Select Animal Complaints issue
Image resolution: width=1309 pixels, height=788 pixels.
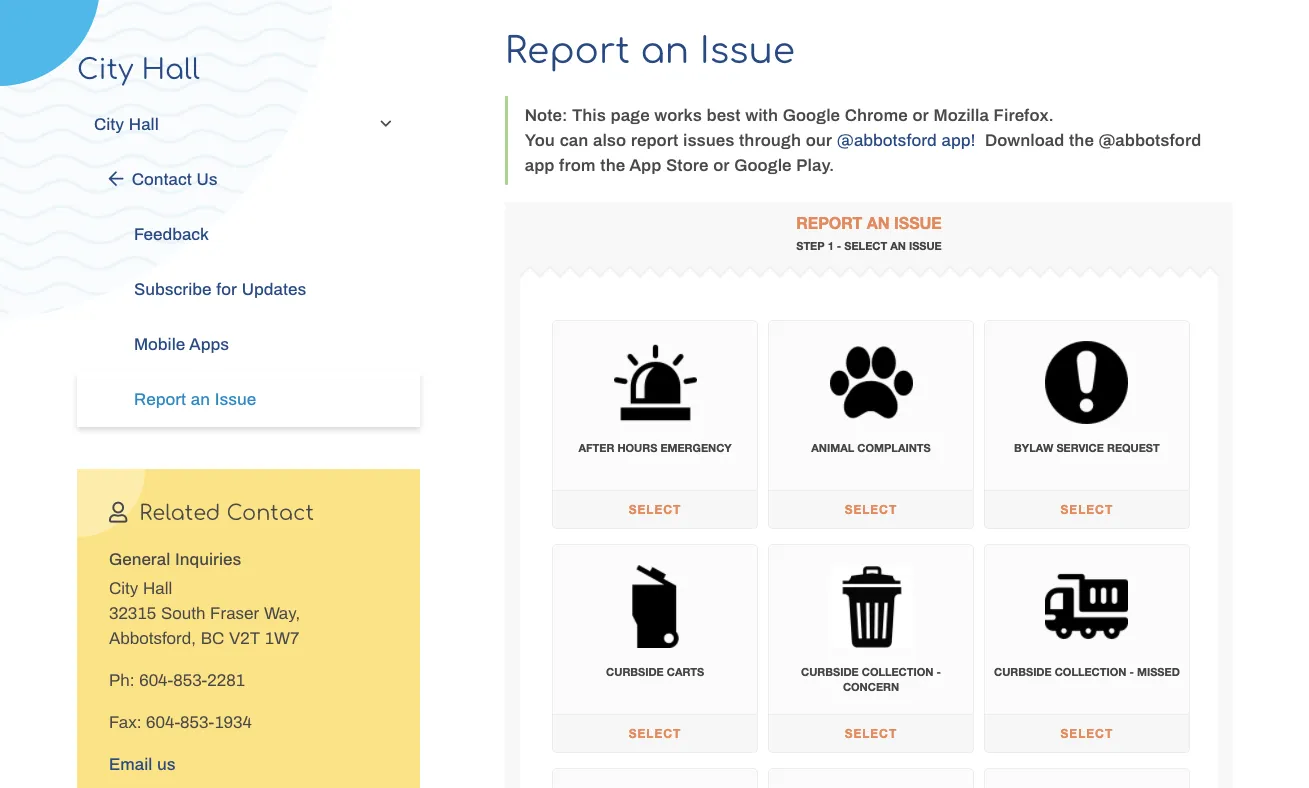(871, 509)
